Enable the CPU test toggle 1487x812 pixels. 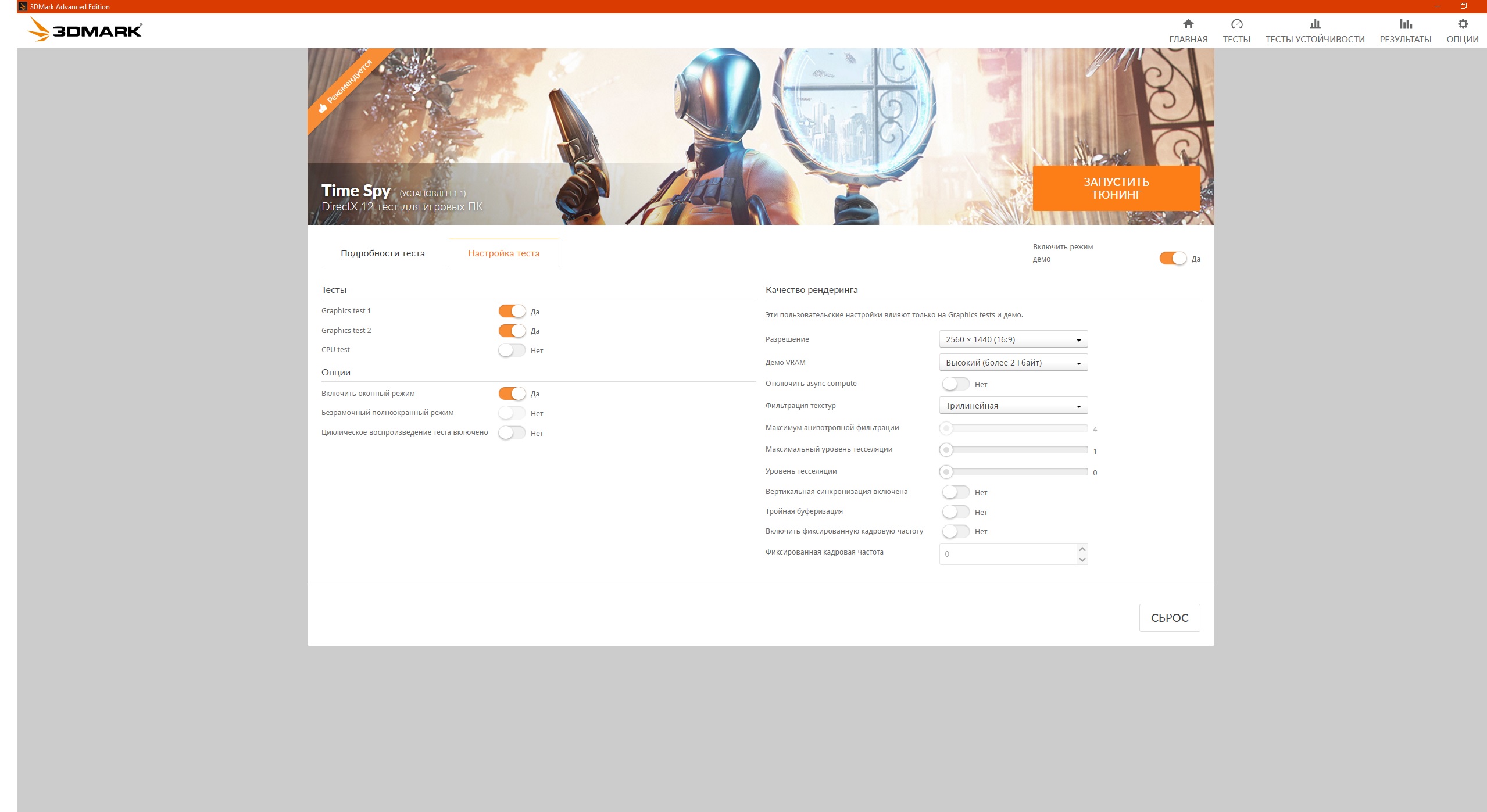tap(512, 350)
